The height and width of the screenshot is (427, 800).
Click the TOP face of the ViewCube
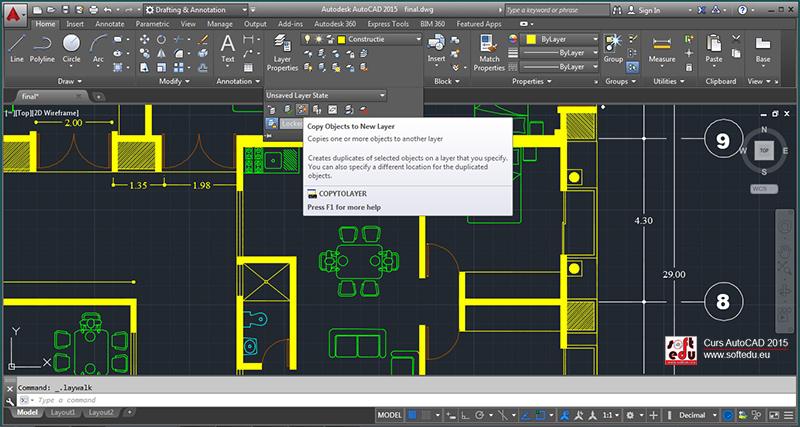pyautogui.click(x=764, y=150)
